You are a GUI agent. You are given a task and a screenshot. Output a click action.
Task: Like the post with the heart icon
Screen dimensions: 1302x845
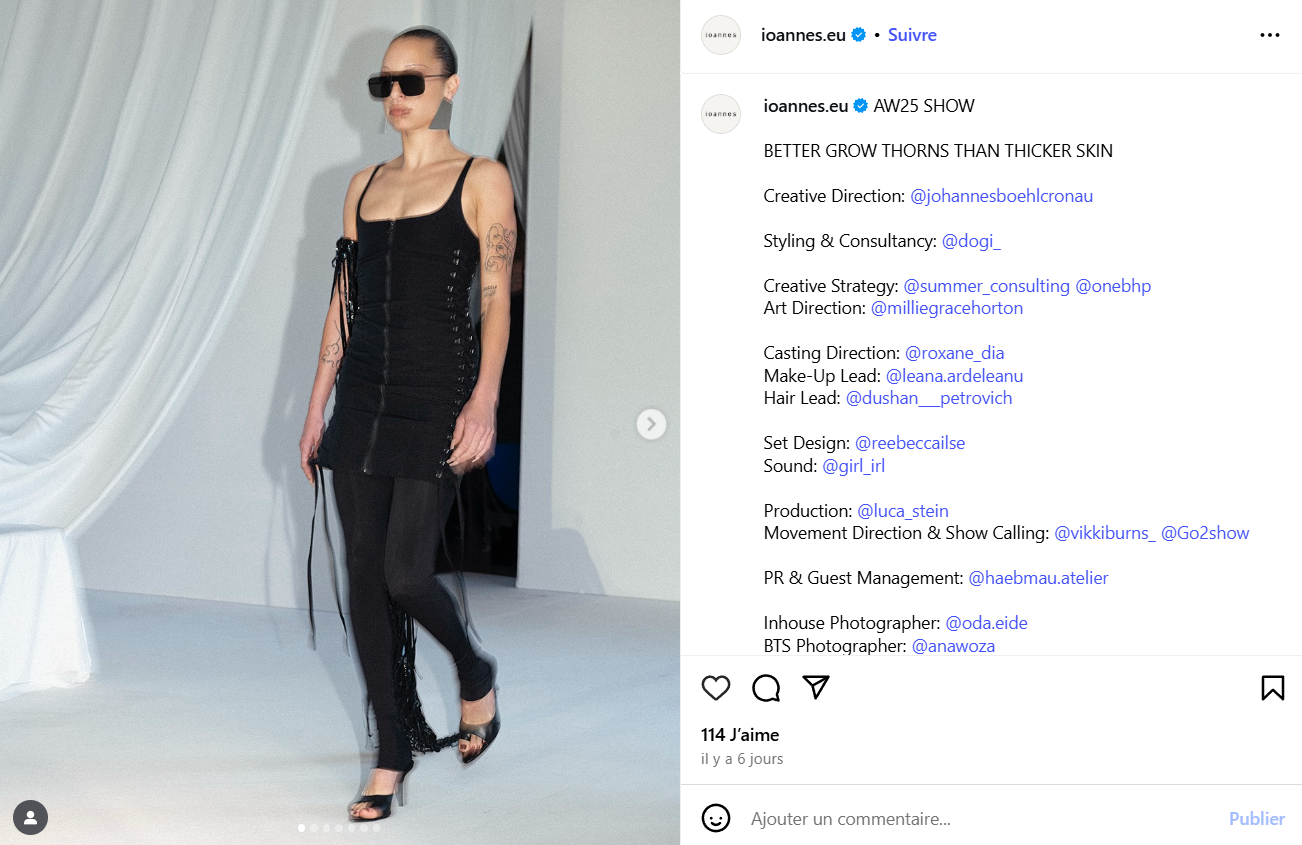coord(716,688)
